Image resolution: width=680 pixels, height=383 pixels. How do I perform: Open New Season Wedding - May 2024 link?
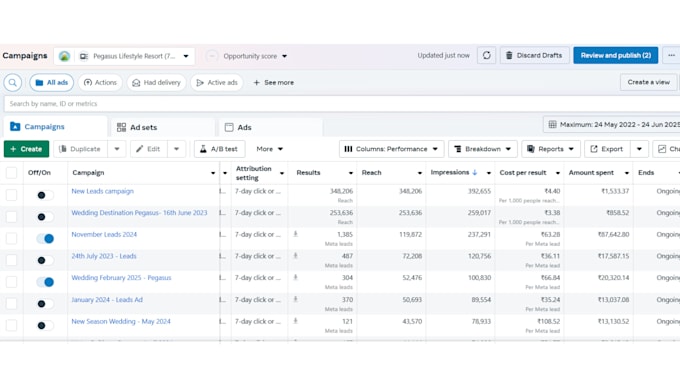[121, 321]
